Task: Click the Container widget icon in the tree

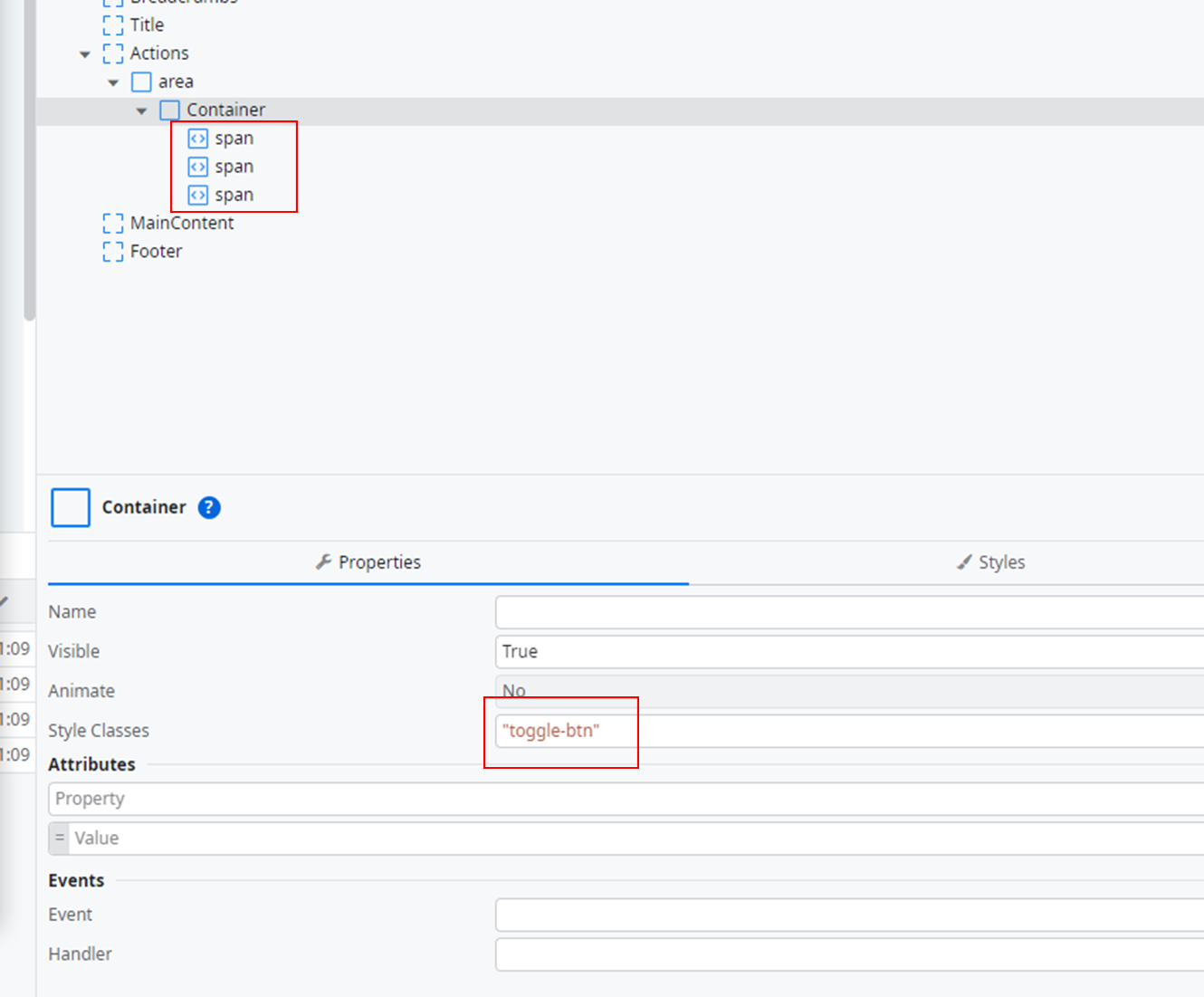Action: tap(169, 109)
